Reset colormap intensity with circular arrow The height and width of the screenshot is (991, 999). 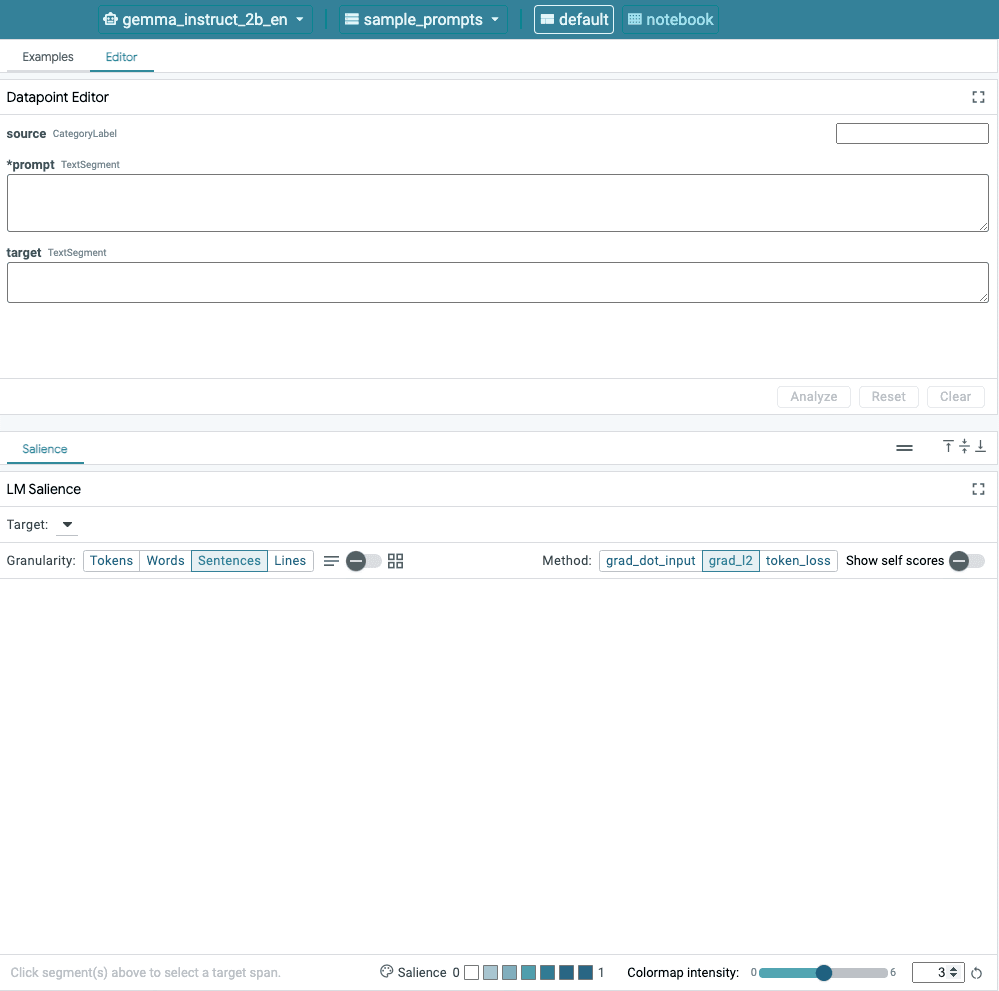click(976, 973)
